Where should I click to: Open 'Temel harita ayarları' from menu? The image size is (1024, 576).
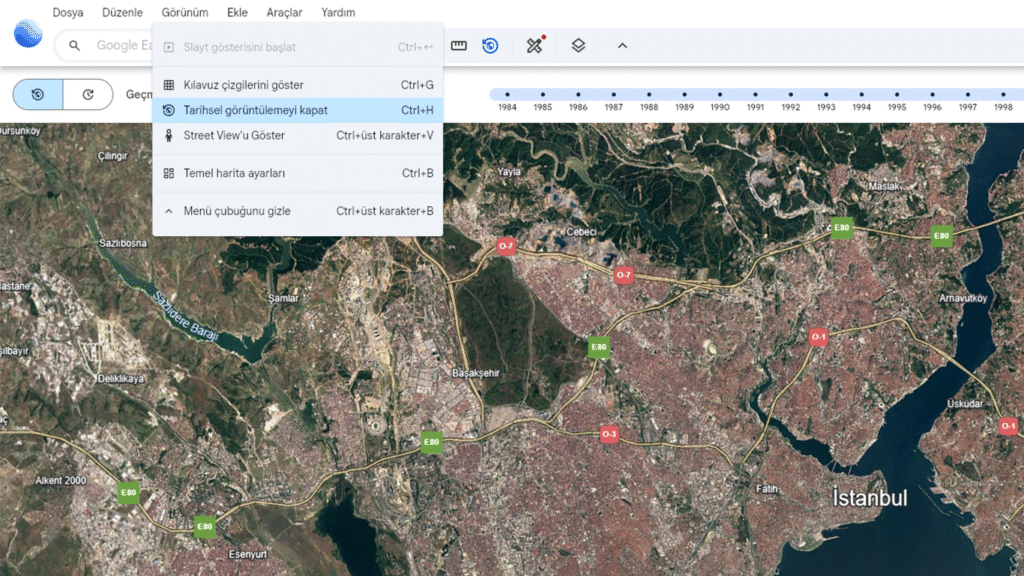pyautogui.click(x=234, y=173)
